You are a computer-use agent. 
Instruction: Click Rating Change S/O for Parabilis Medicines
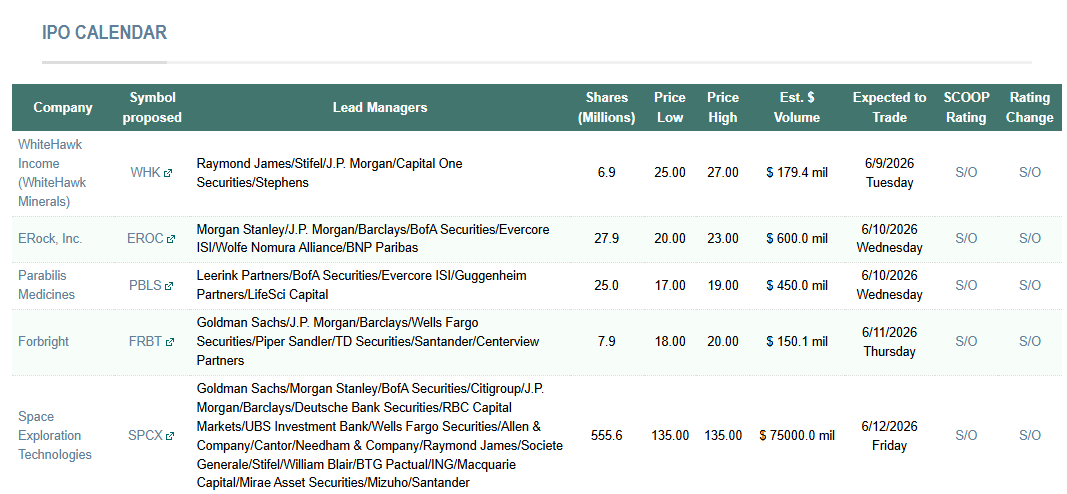click(1030, 285)
